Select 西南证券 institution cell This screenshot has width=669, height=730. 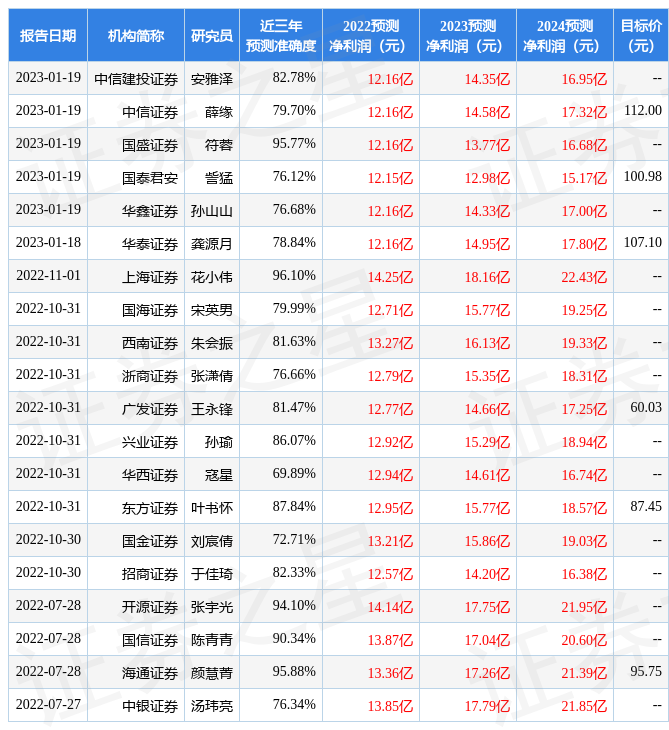136,343
